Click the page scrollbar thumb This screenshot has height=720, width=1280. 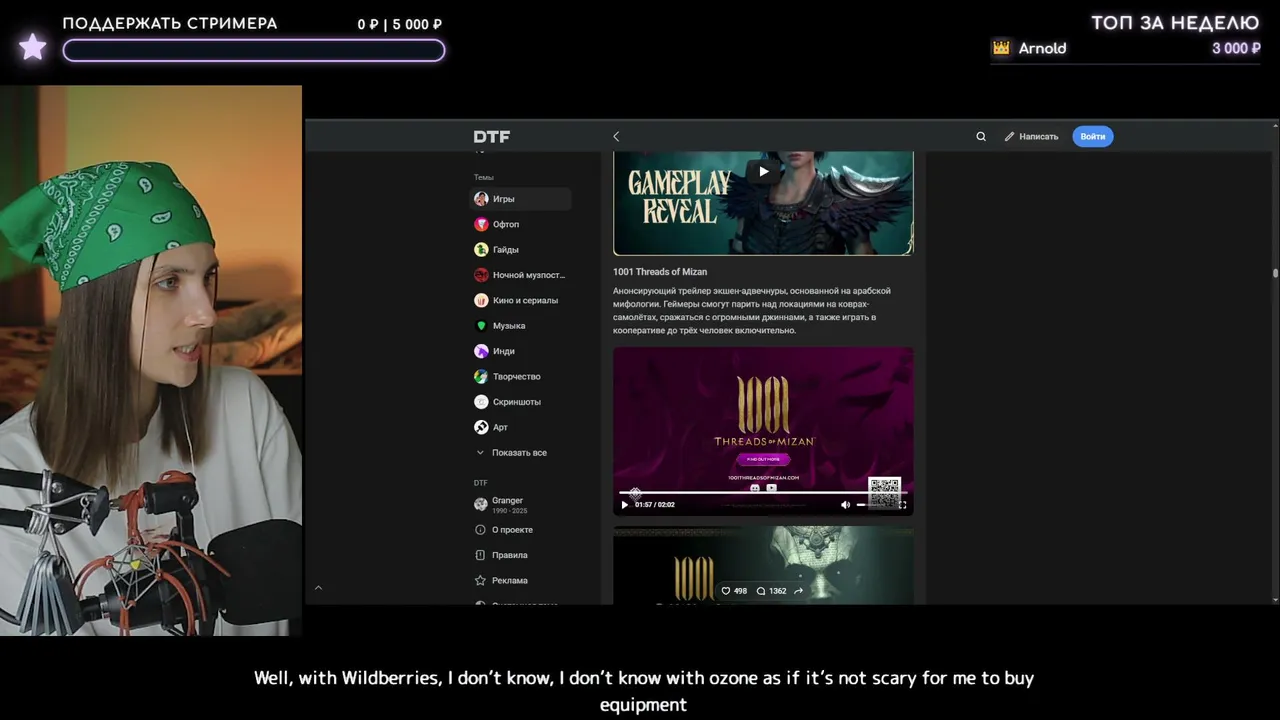point(1275,272)
